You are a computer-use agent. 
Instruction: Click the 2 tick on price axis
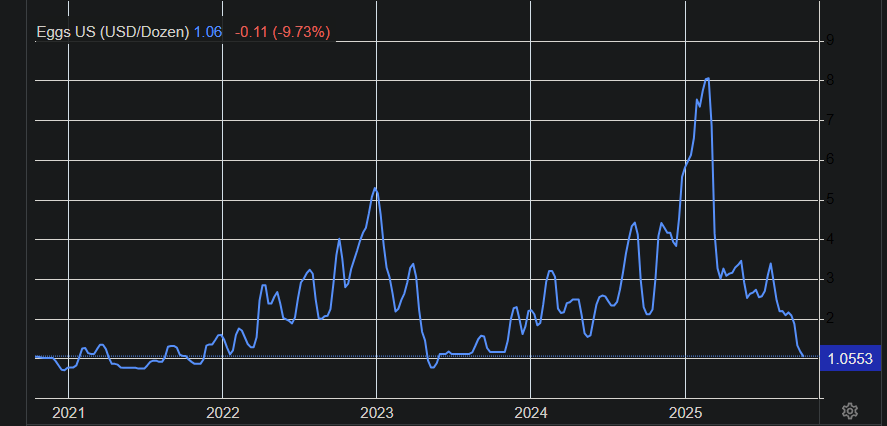pyautogui.click(x=830, y=319)
